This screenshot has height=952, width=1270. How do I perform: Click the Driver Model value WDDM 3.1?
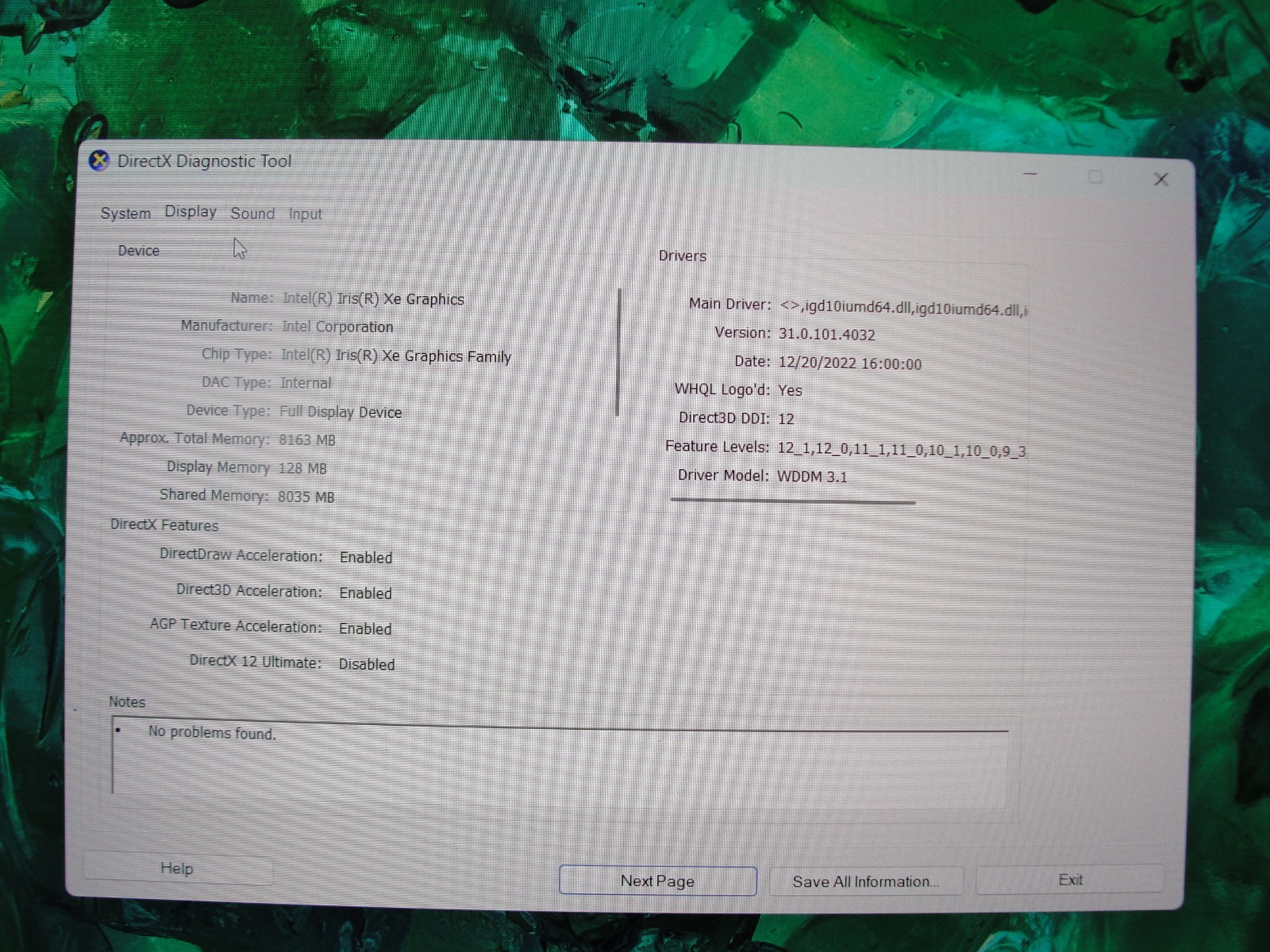tap(812, 477)
